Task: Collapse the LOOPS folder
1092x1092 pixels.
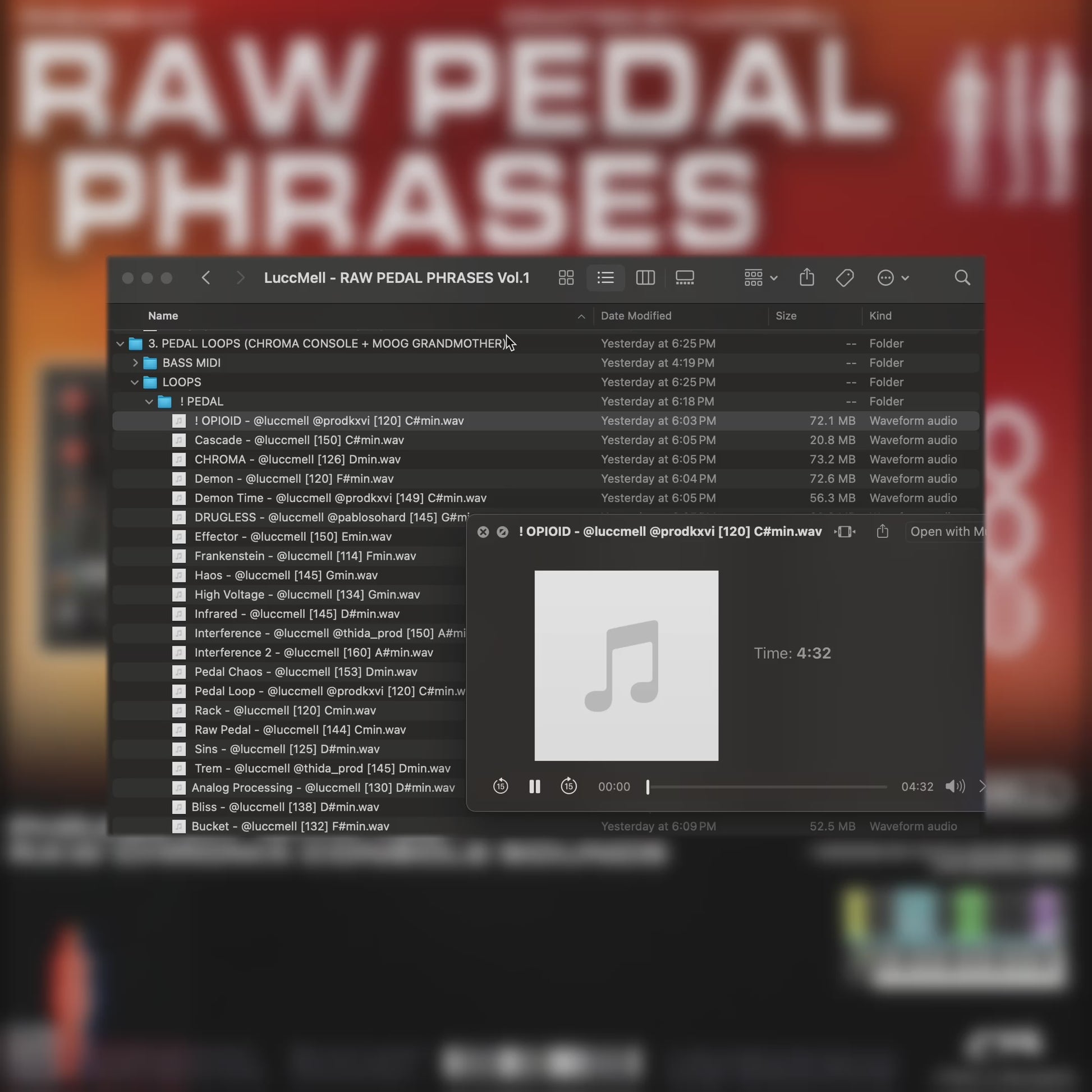Action: 135,382
